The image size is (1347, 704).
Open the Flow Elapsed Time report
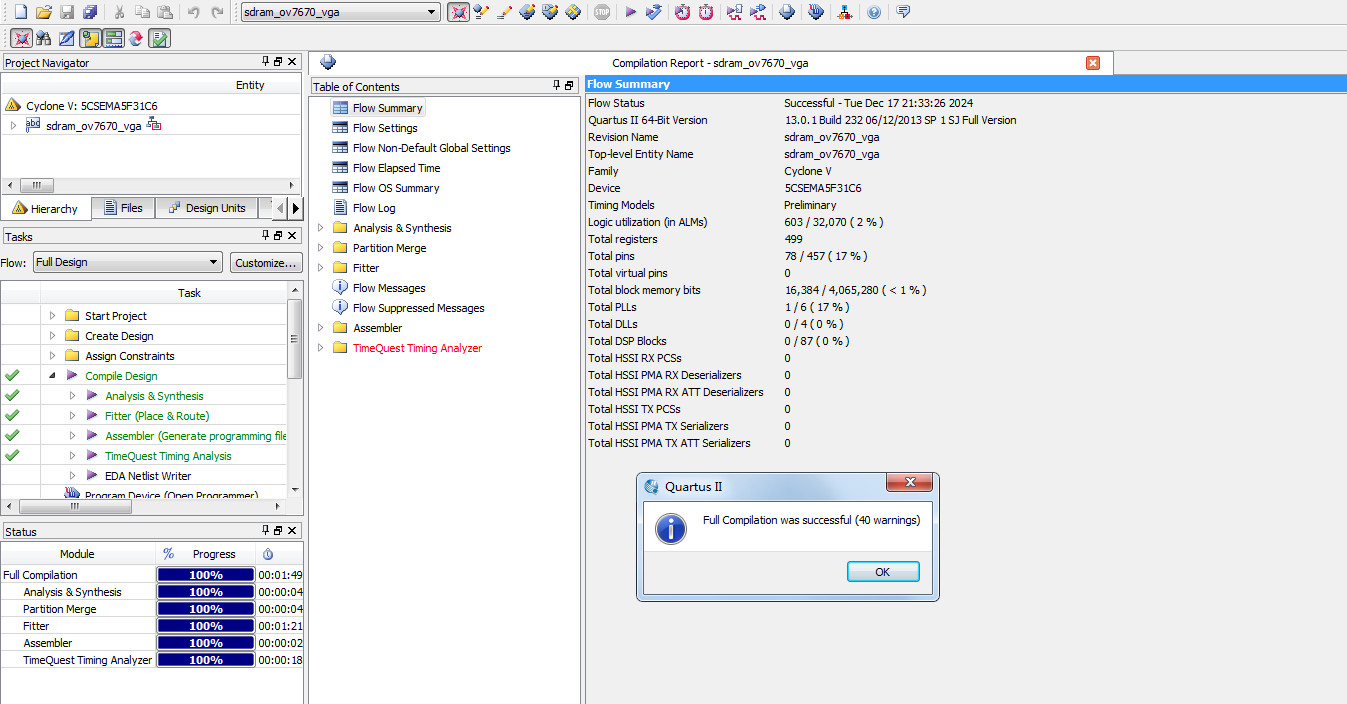pyautogui.click(x=396, y=168)
